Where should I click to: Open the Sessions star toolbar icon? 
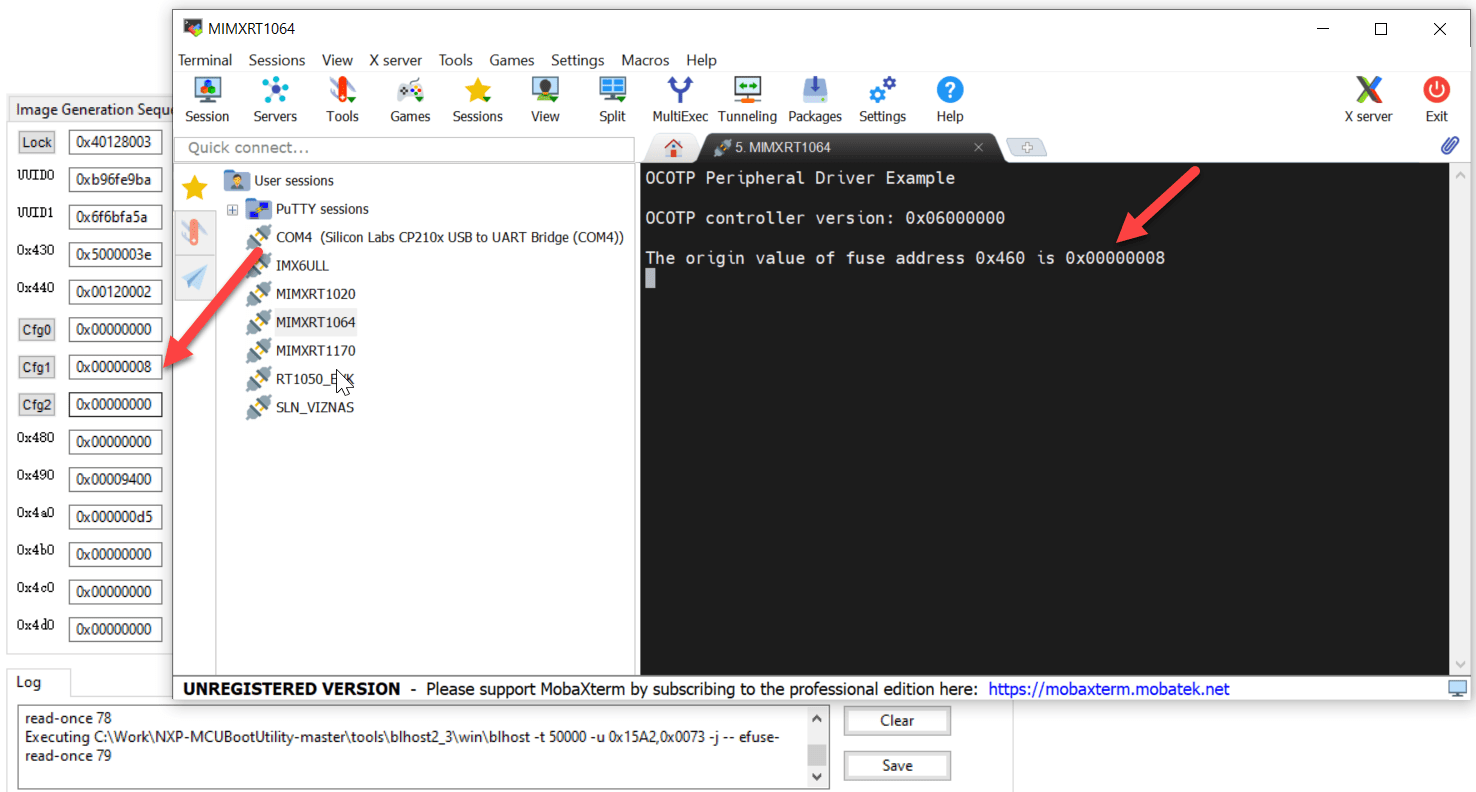coord(478,100)
